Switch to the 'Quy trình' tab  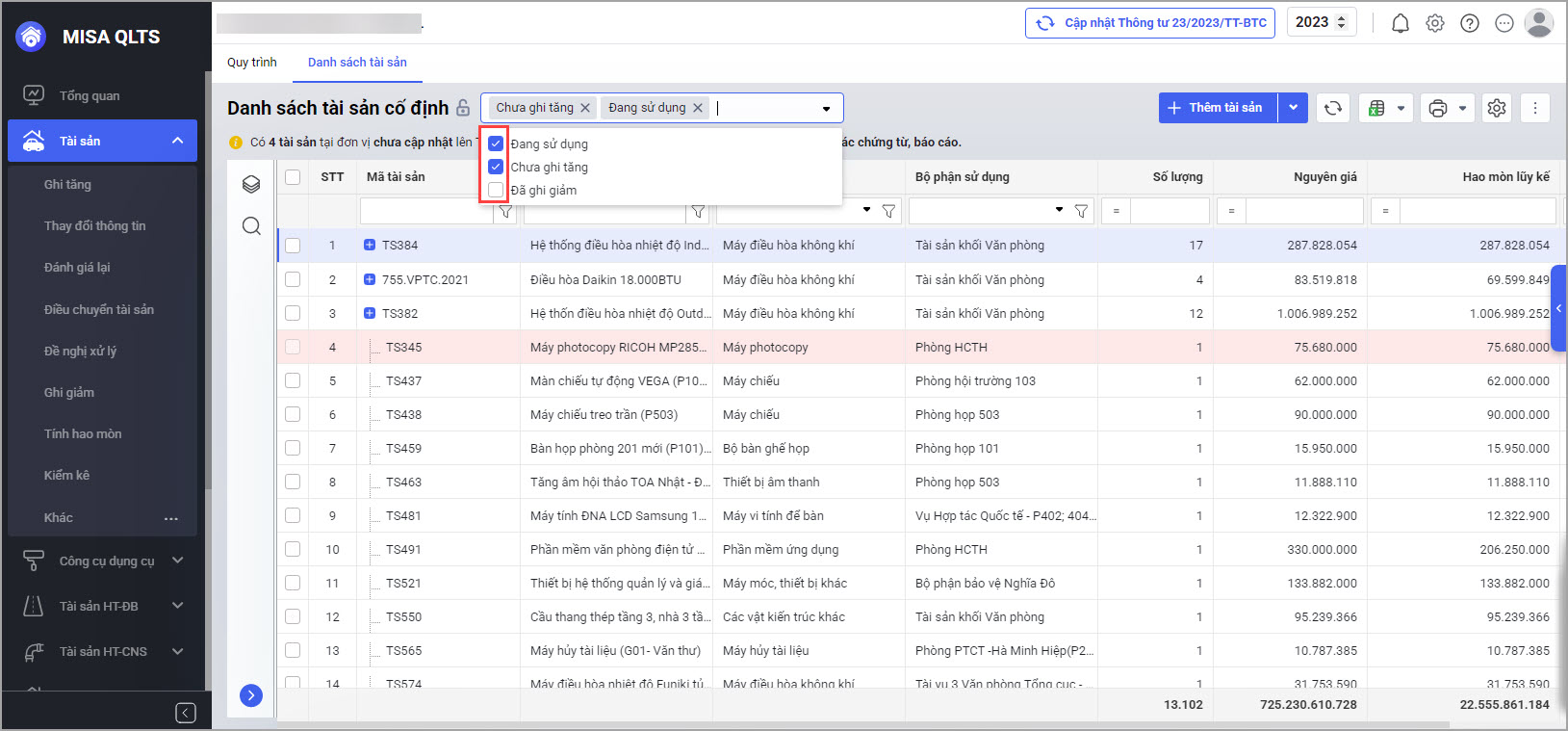click(x=252, y=62)
